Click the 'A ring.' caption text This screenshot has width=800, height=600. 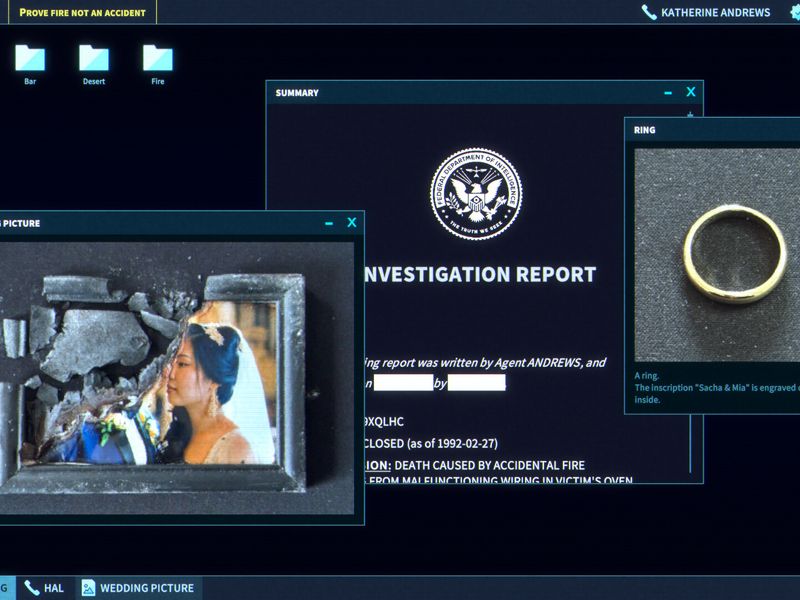pos(646,376)
